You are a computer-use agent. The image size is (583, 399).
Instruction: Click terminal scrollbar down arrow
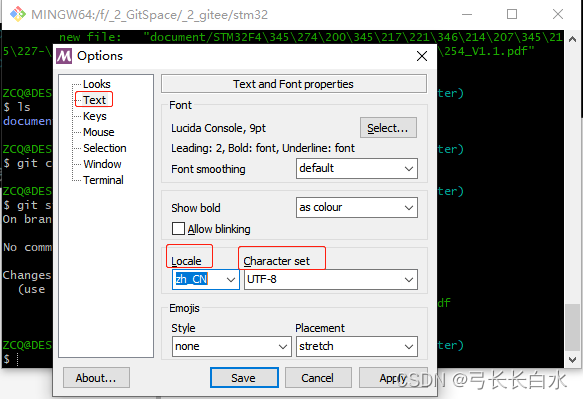[573, 360]
